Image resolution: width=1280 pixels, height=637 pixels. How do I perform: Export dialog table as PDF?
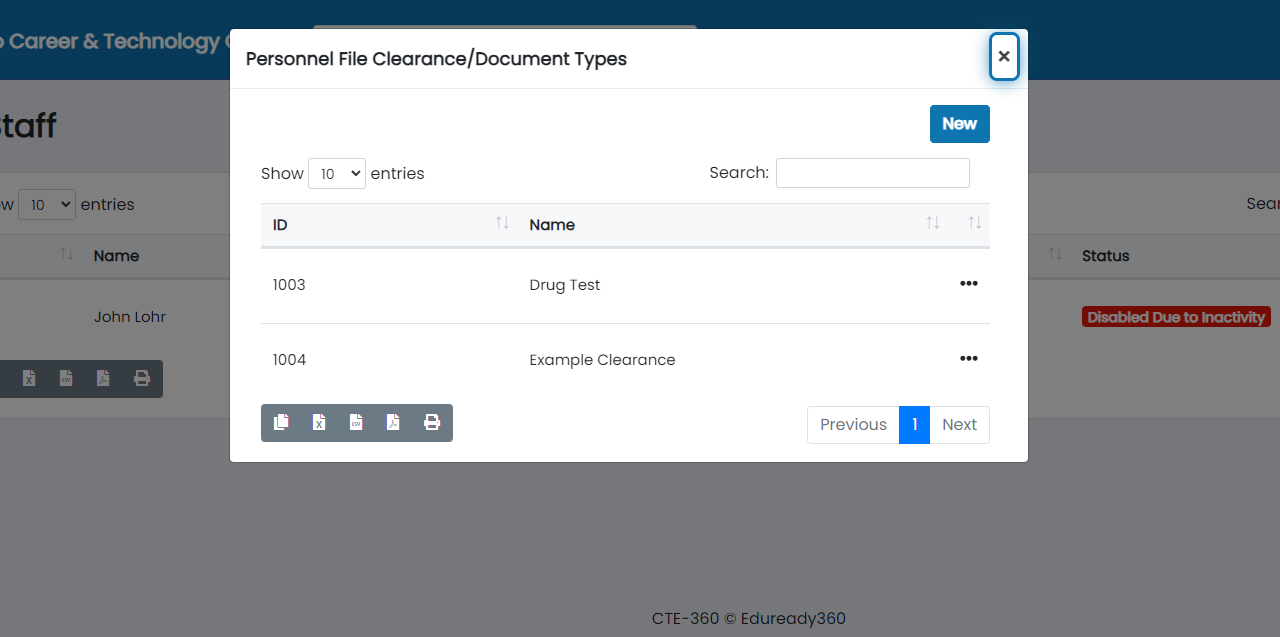pos(393,423)
